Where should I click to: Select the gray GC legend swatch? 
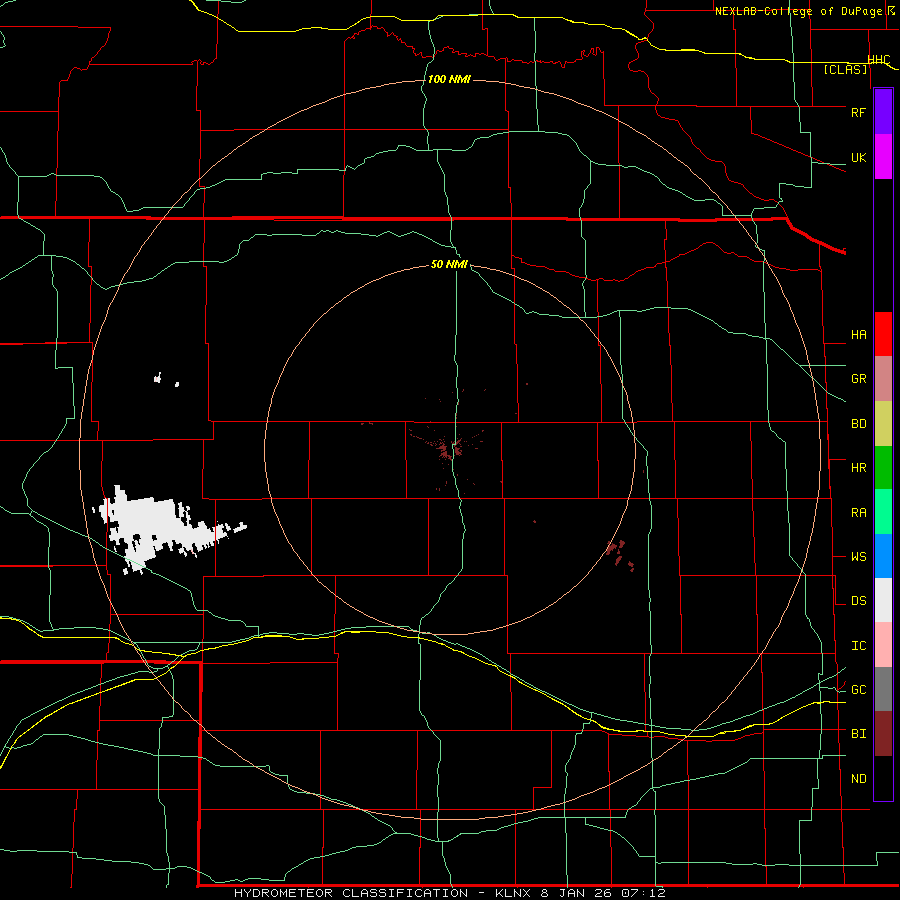pos(883,689)
